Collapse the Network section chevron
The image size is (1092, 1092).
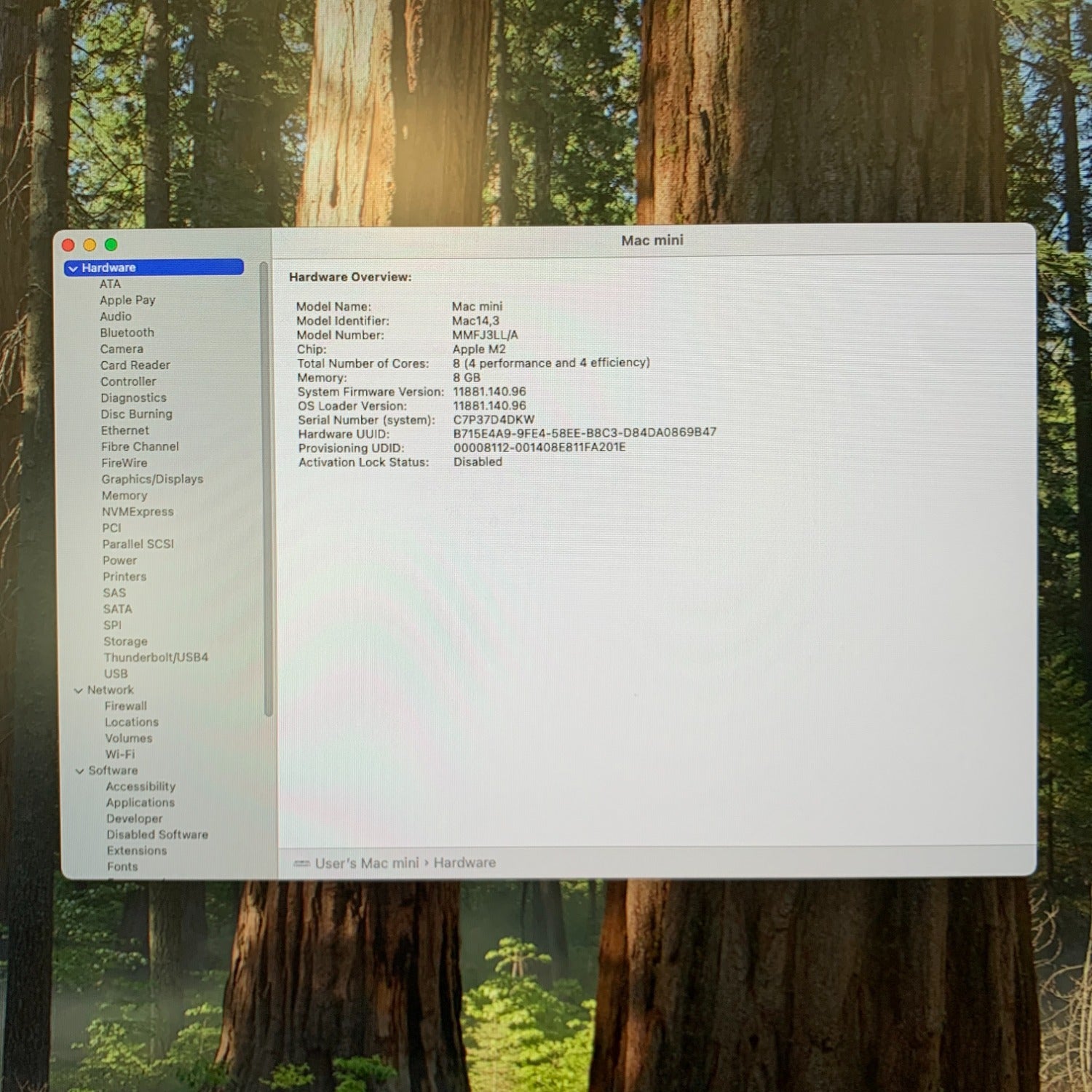tap(78, 690)
